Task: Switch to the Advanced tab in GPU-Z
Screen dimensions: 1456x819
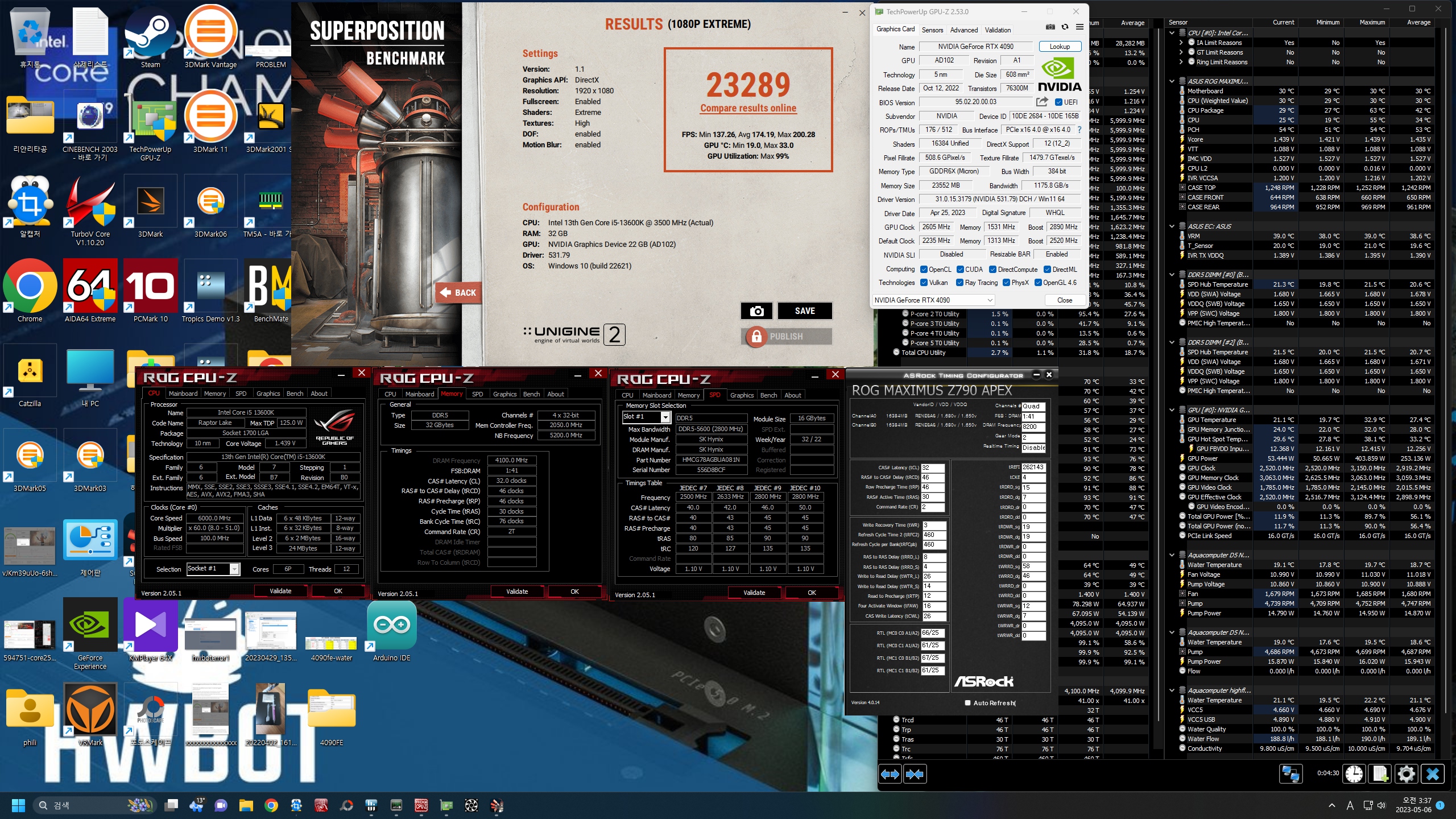Action: 964,30
